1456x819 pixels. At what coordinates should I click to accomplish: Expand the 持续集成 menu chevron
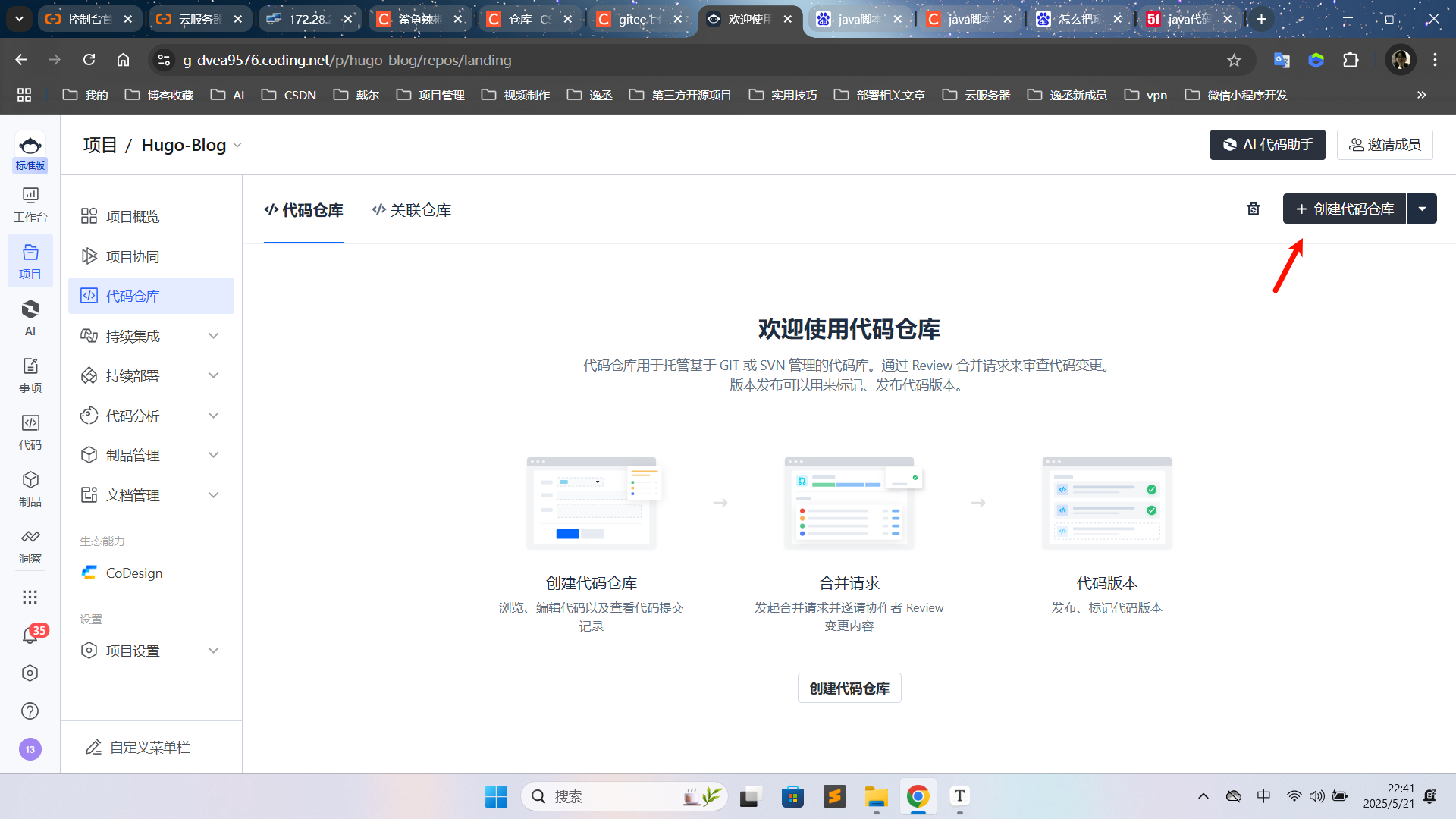[x=213, y=336]
